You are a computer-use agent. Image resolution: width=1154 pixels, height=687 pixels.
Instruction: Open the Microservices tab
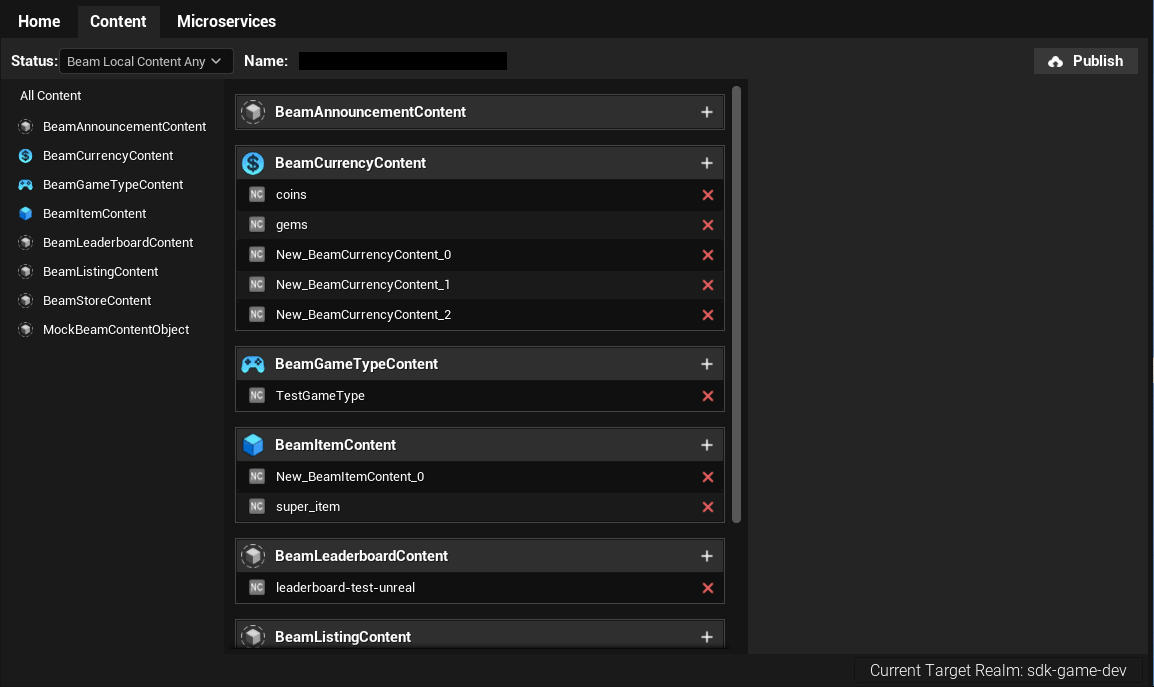pyautogui.click(x=226, y=21)
